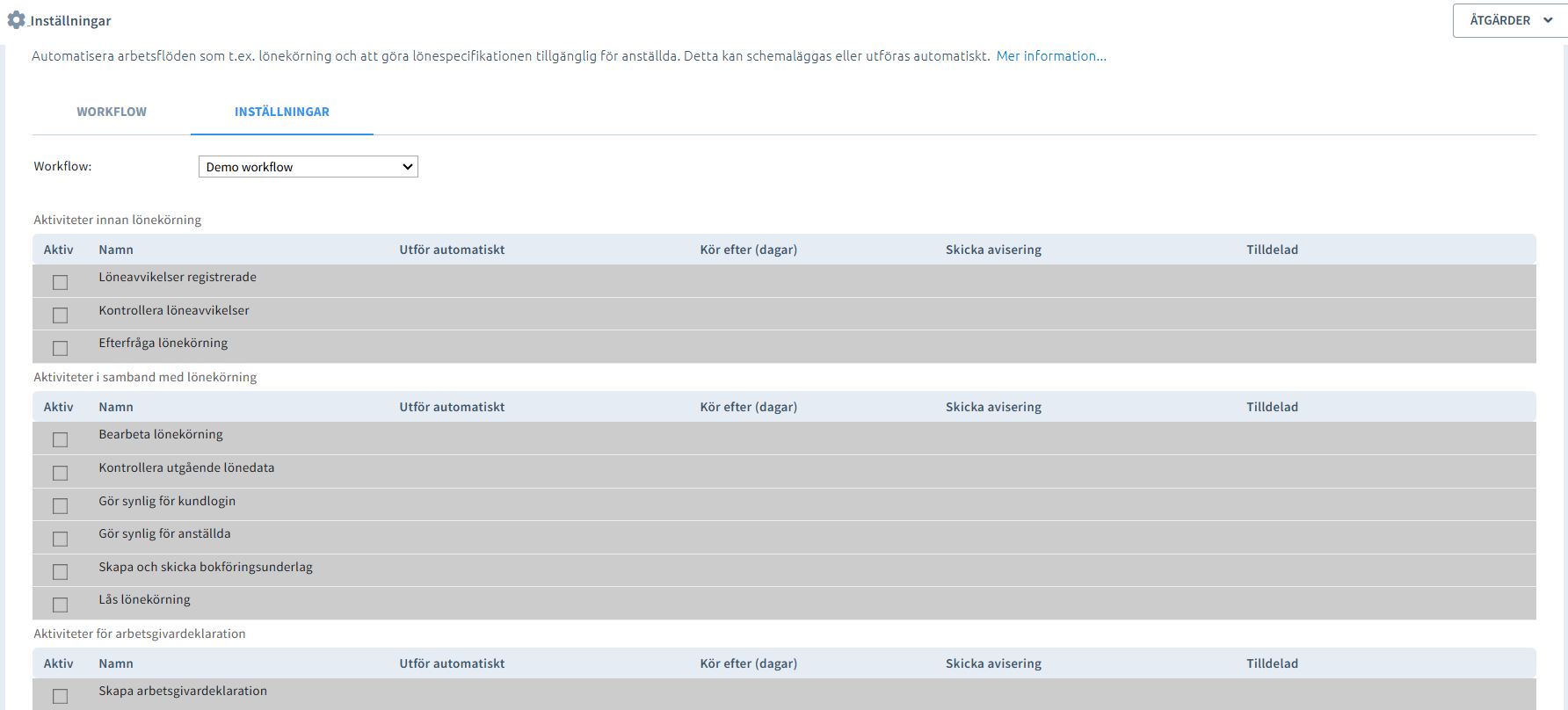Activate Skapa arbetsgivardeklaration checkbox
This screenshot has width=1568, height=710.
pos(60,696)
